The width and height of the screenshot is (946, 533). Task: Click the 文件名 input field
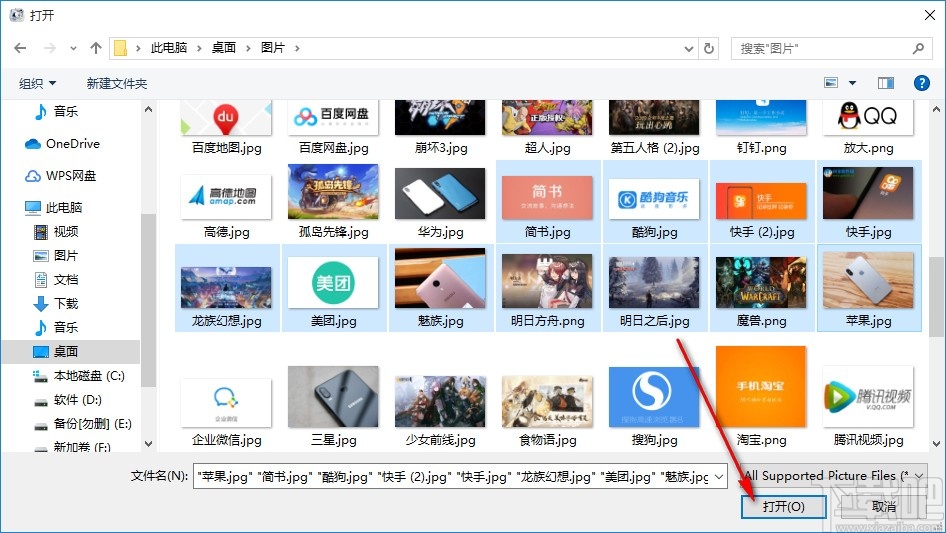452,476
